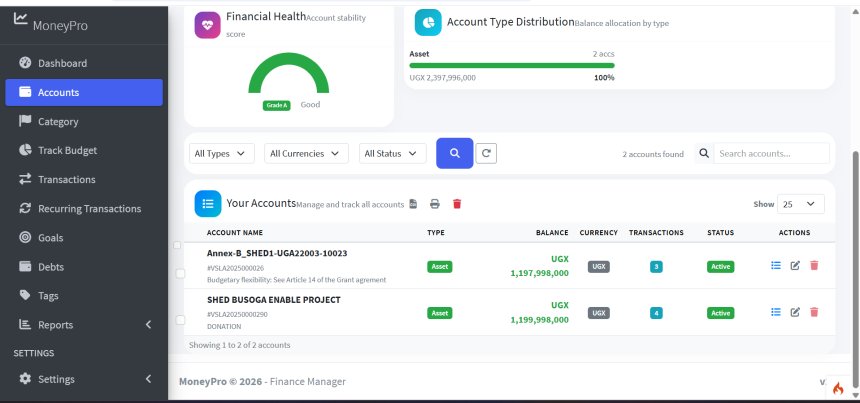Image resolution: width=860 pixels, height=403 pixels.
Task: Open the Track Budget sidebar item
Action: (67, 150)
